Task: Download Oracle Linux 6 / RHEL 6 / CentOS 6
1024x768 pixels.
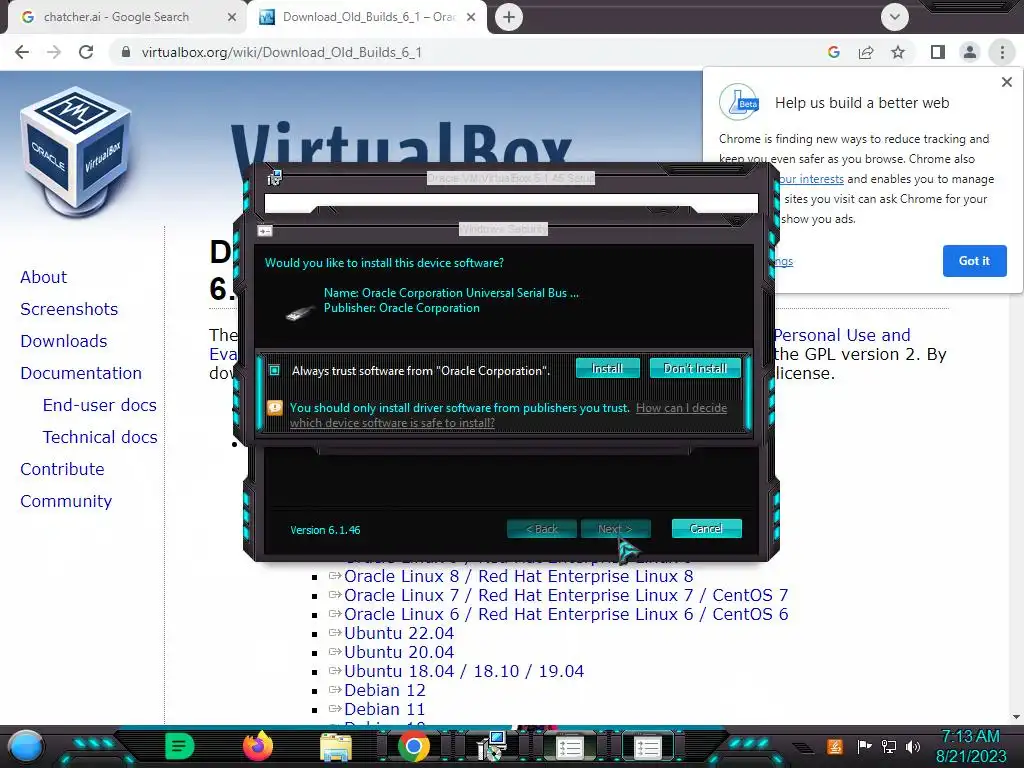Action: [566, 614]
